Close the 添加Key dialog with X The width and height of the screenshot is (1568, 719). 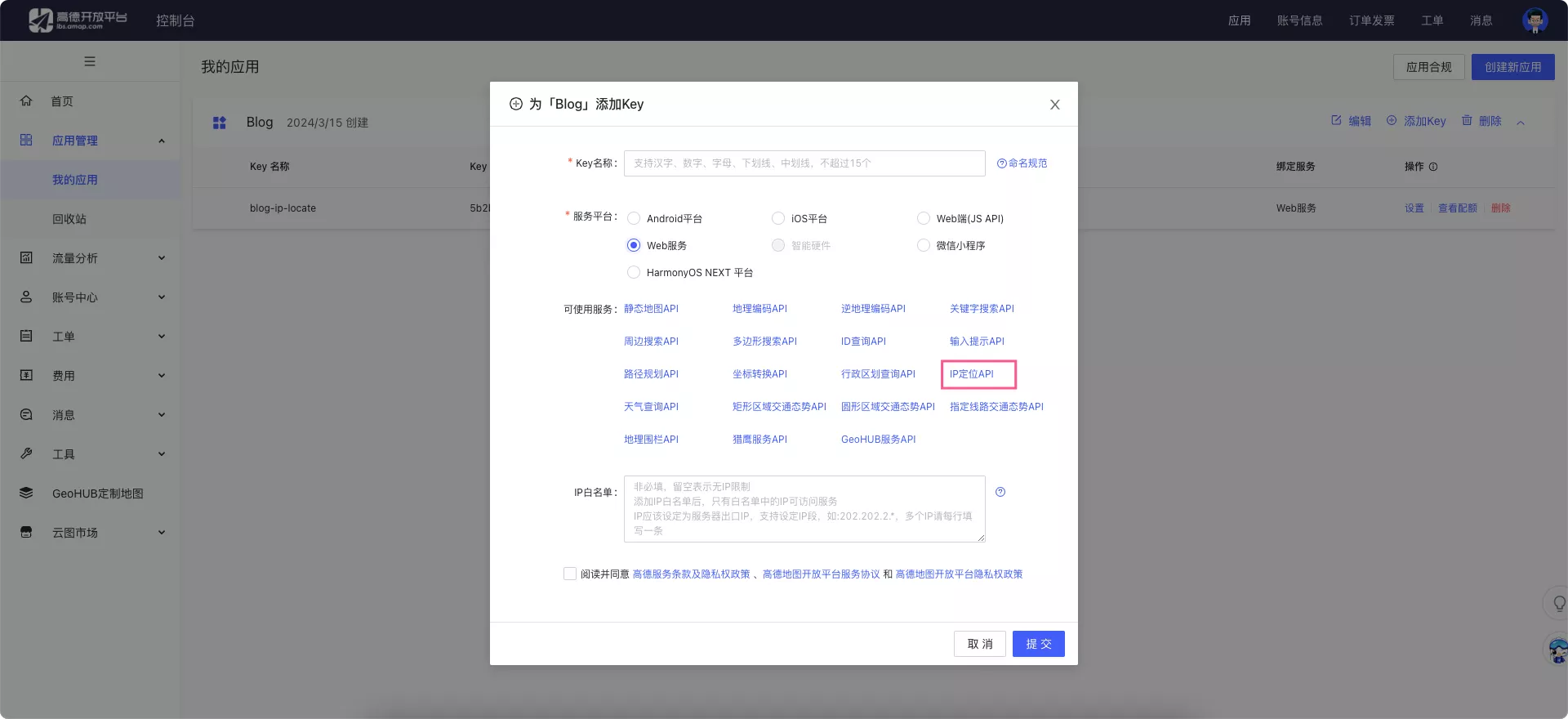tap(1054, 105)
